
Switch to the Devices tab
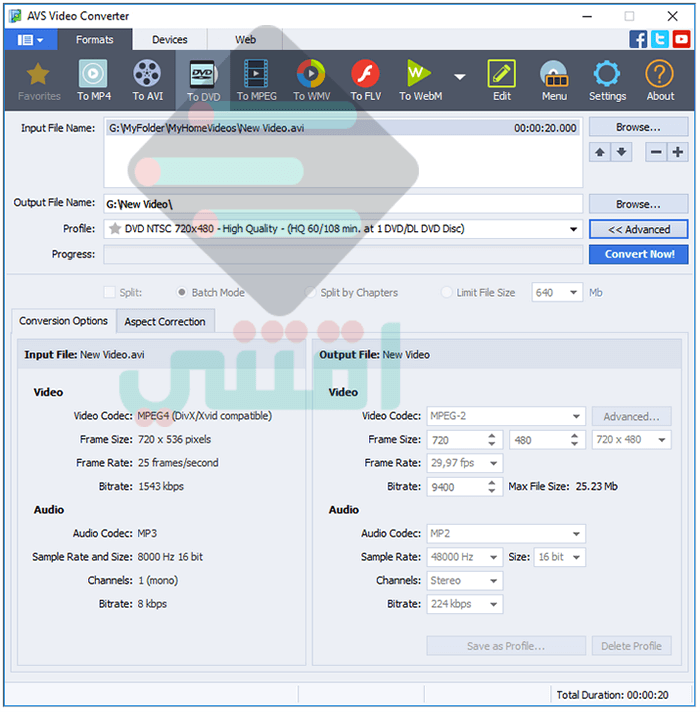(x=169, y=40)
